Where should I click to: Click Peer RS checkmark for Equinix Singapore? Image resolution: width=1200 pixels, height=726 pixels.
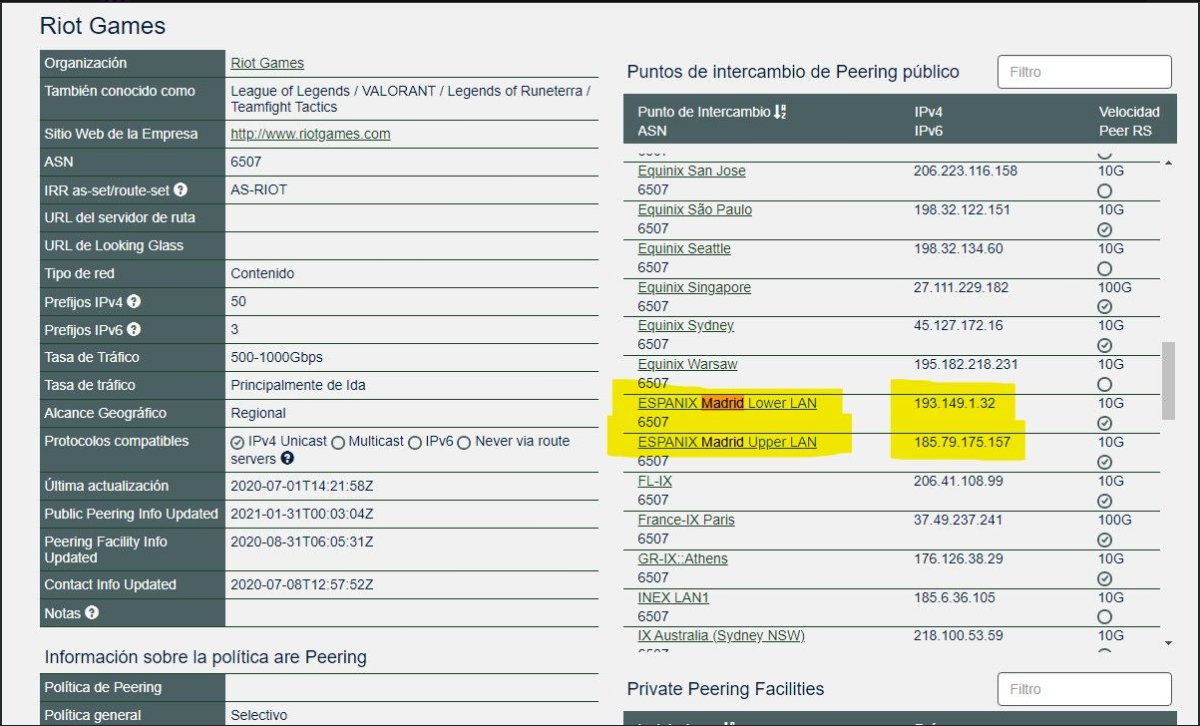click(x=1105, y=307)
